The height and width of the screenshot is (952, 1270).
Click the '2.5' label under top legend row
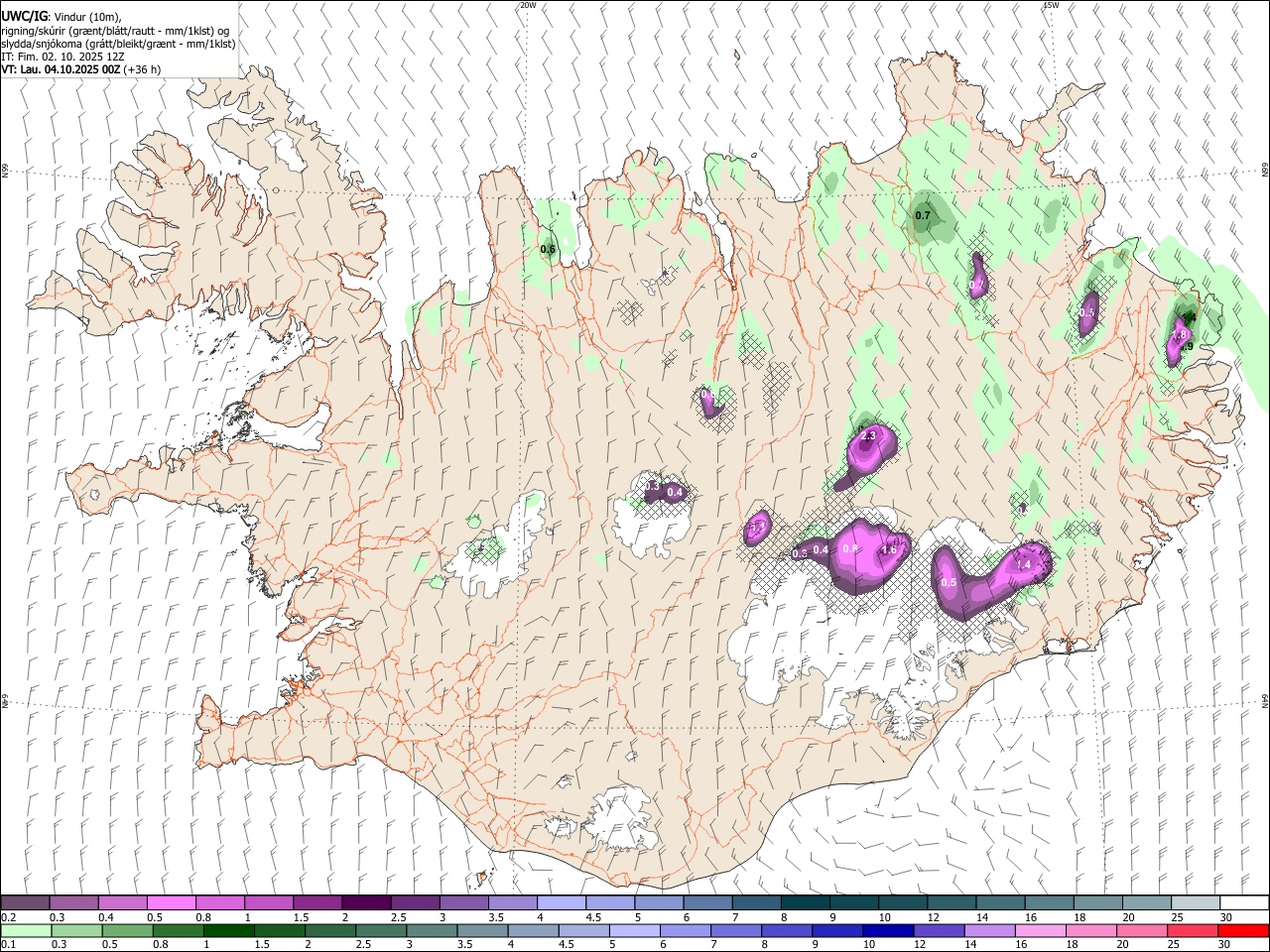[398, 917]
